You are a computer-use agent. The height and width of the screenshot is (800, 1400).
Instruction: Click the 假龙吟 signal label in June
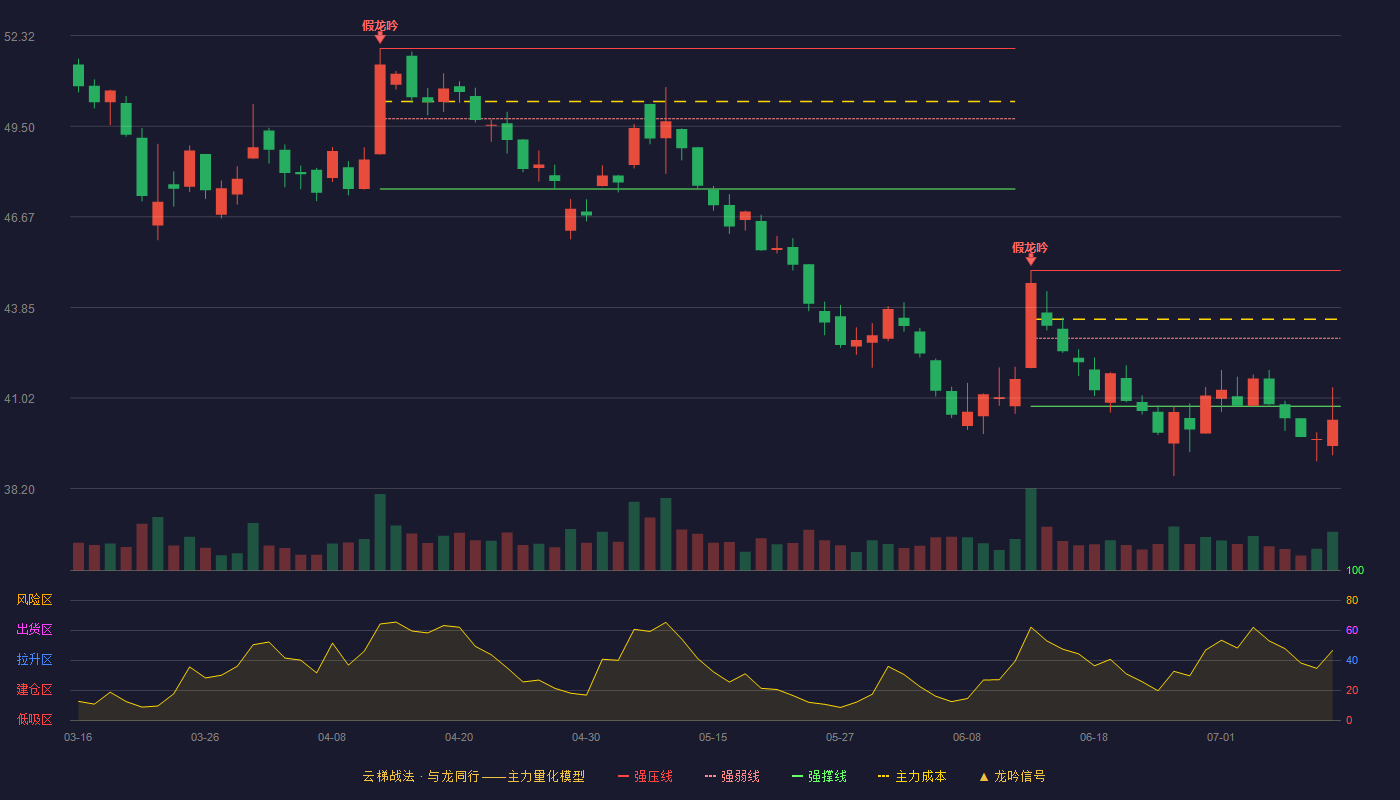(x=1030, y=248)
